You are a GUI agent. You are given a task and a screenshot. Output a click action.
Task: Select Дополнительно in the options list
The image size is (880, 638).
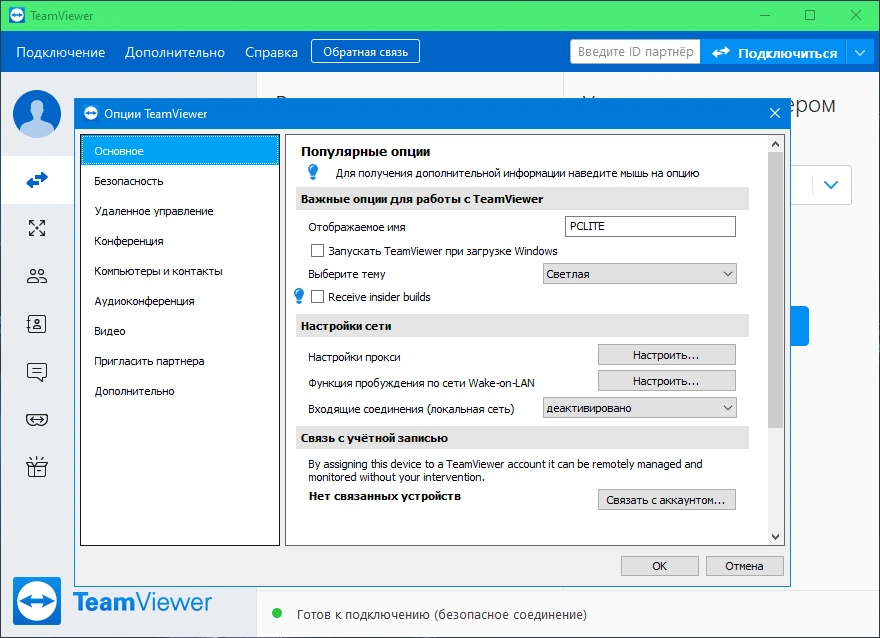[180, 391]
